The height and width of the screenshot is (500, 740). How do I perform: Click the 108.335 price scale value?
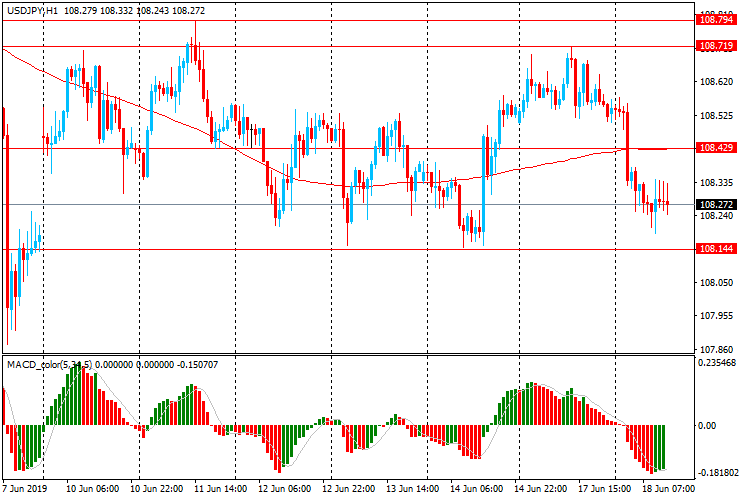[716, 183]
